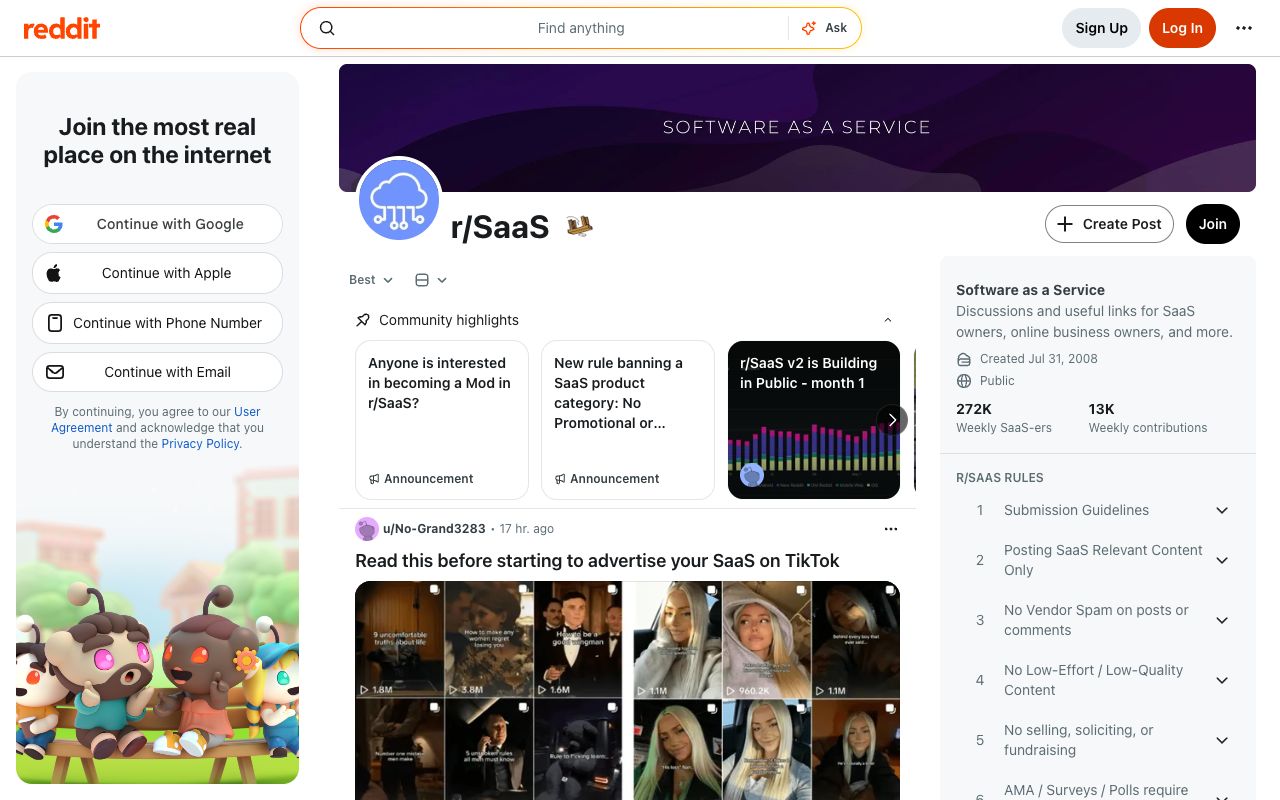Open post about advertising SaaS on TikTok
The image size is (1280, 800).
597,561
